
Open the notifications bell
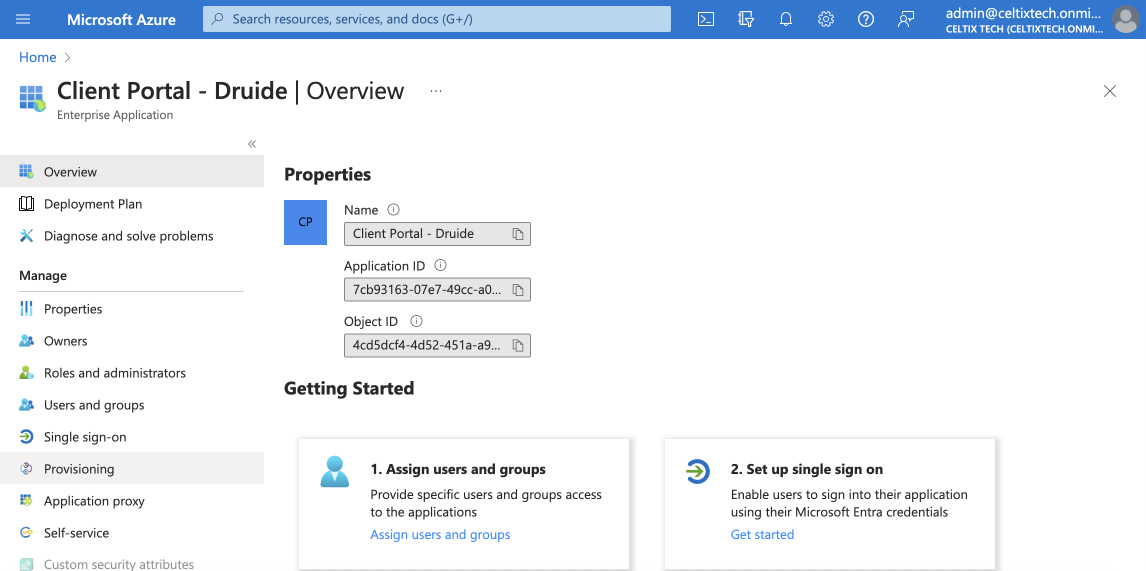coord(786,19)
